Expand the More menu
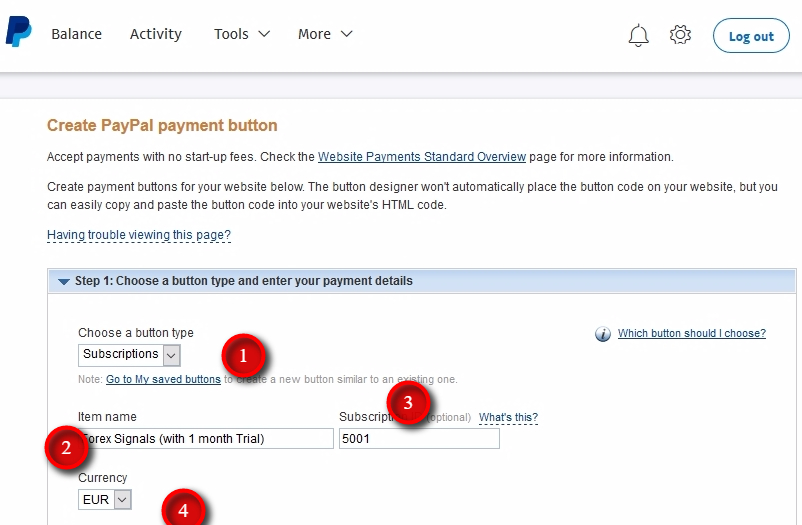 click(x=325, y=34)
